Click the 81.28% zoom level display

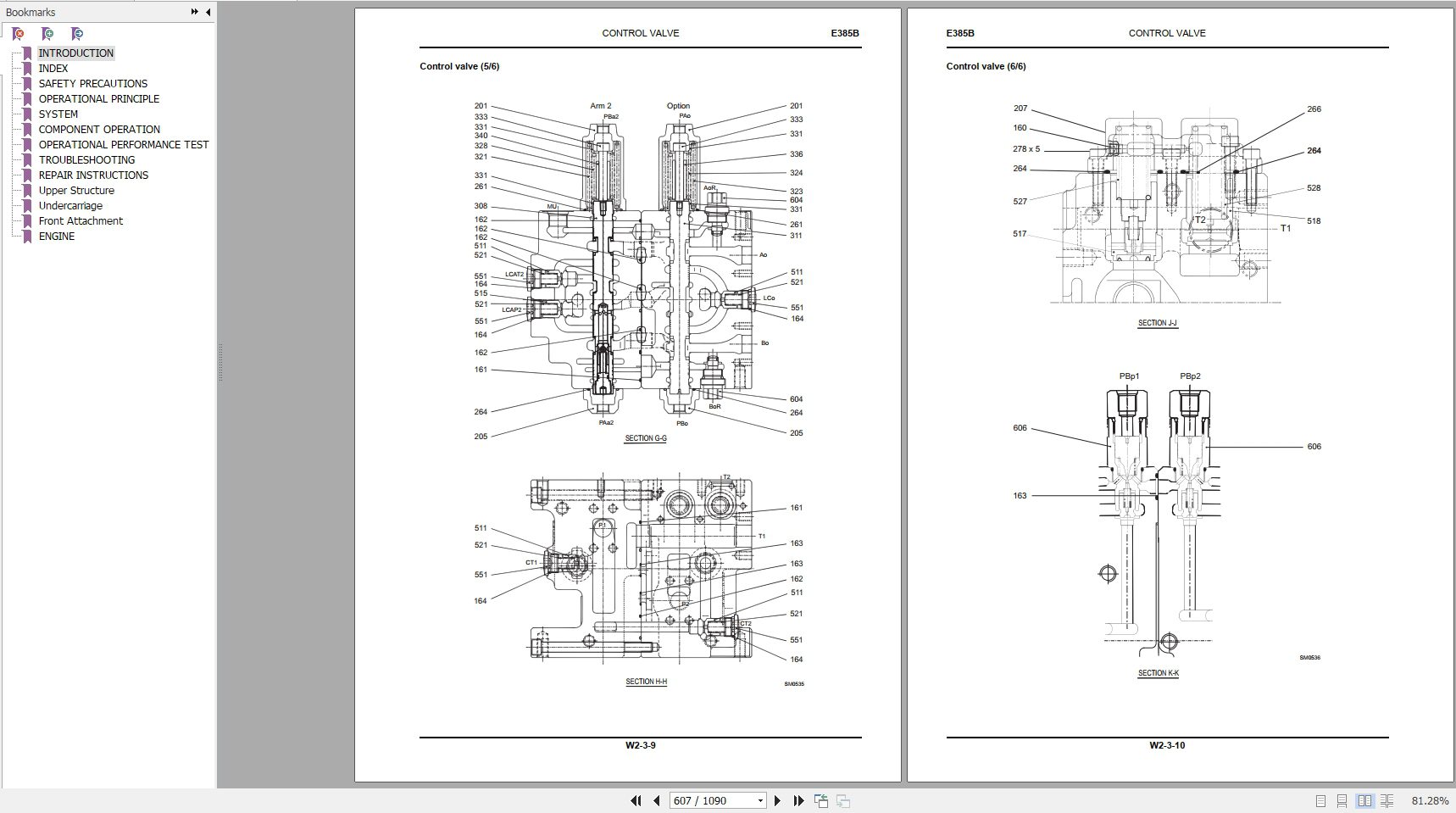click(x=1429, y=800)
